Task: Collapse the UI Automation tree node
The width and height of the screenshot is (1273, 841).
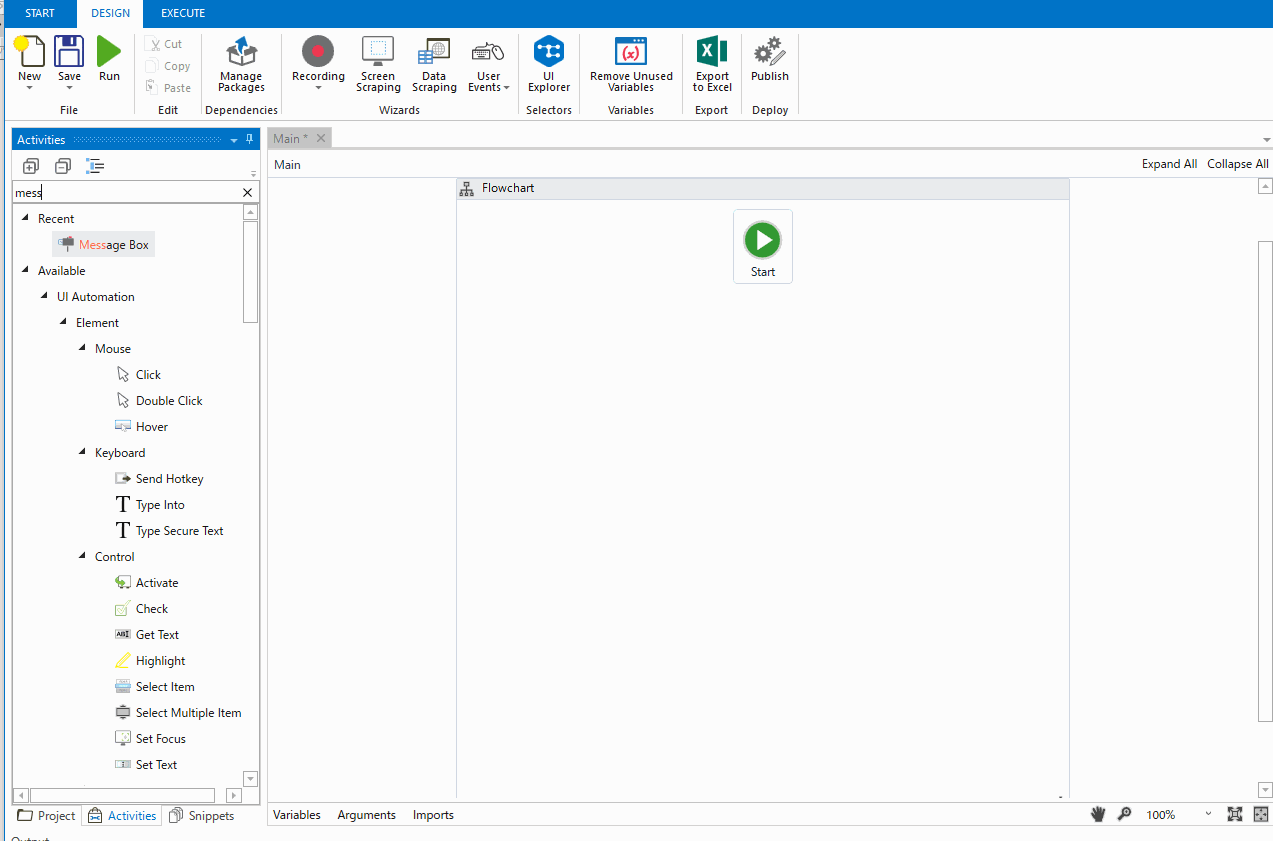Action: (45, 297)
